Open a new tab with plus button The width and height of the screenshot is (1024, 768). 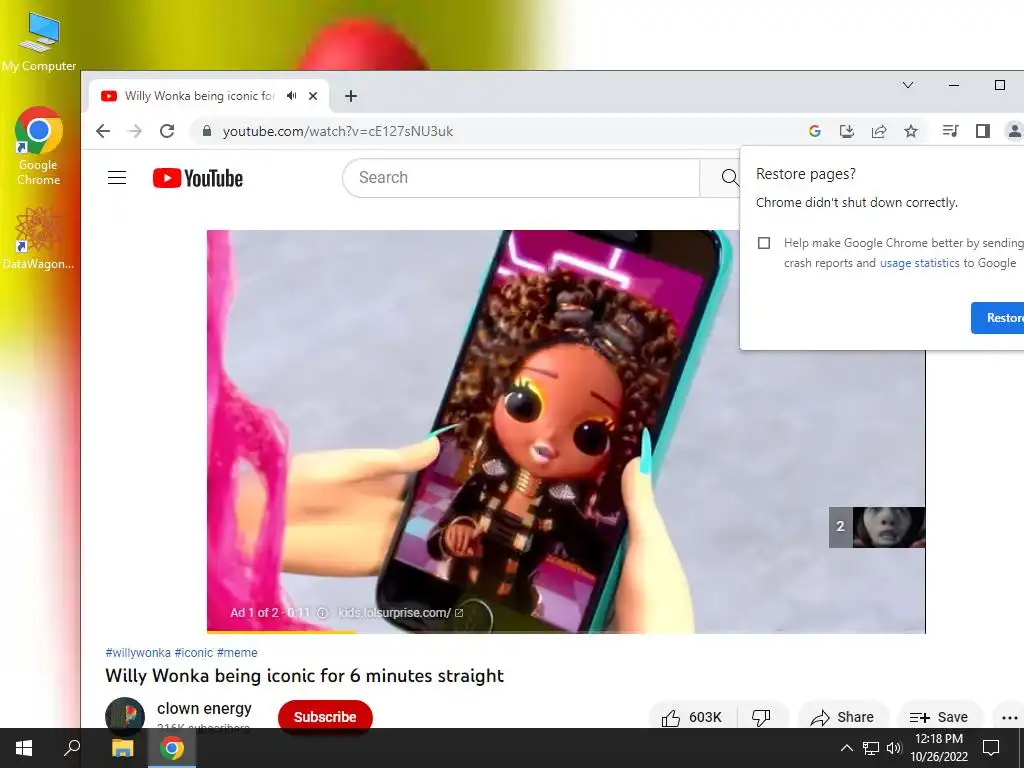point(351,96)
